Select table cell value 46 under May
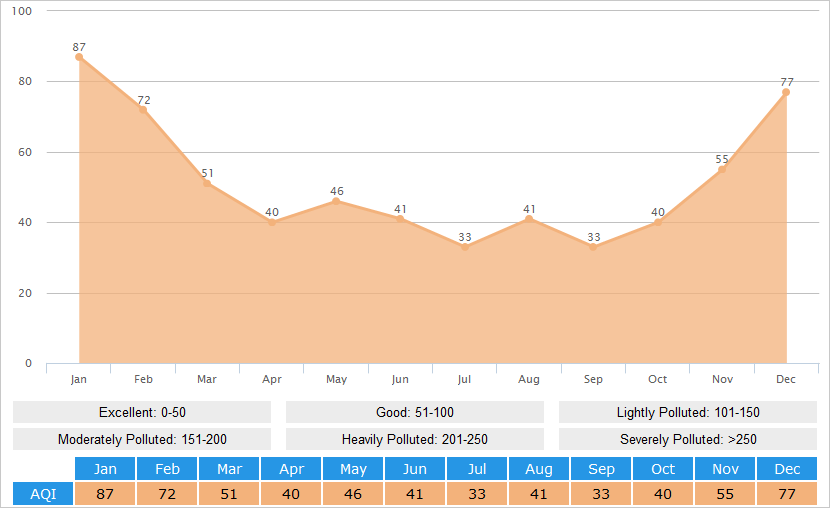This screenshot has width=830, height=508. tap(353, 494)
